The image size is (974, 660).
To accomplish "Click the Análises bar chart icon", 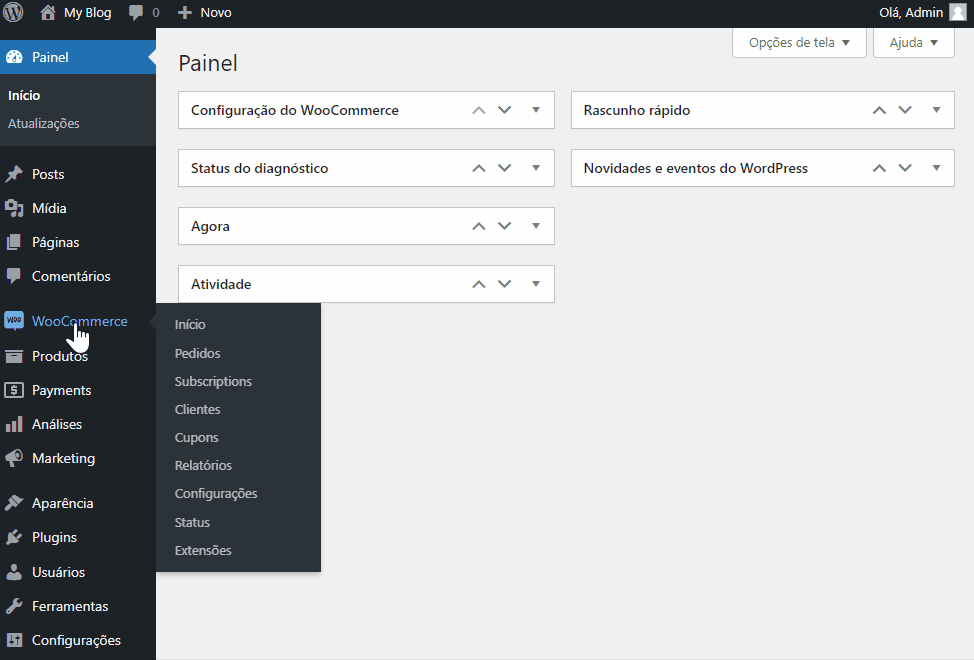I will click(14, 424).
